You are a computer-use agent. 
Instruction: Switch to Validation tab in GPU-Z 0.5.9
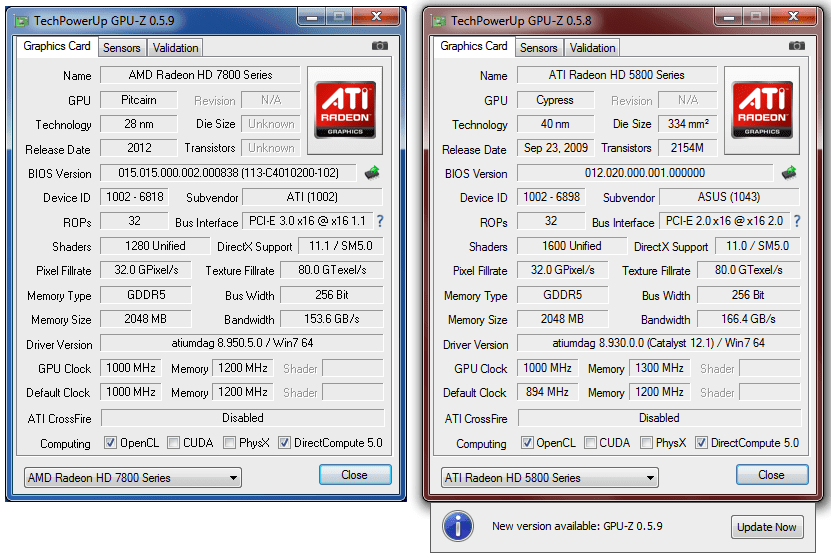[x=175, y=48]
